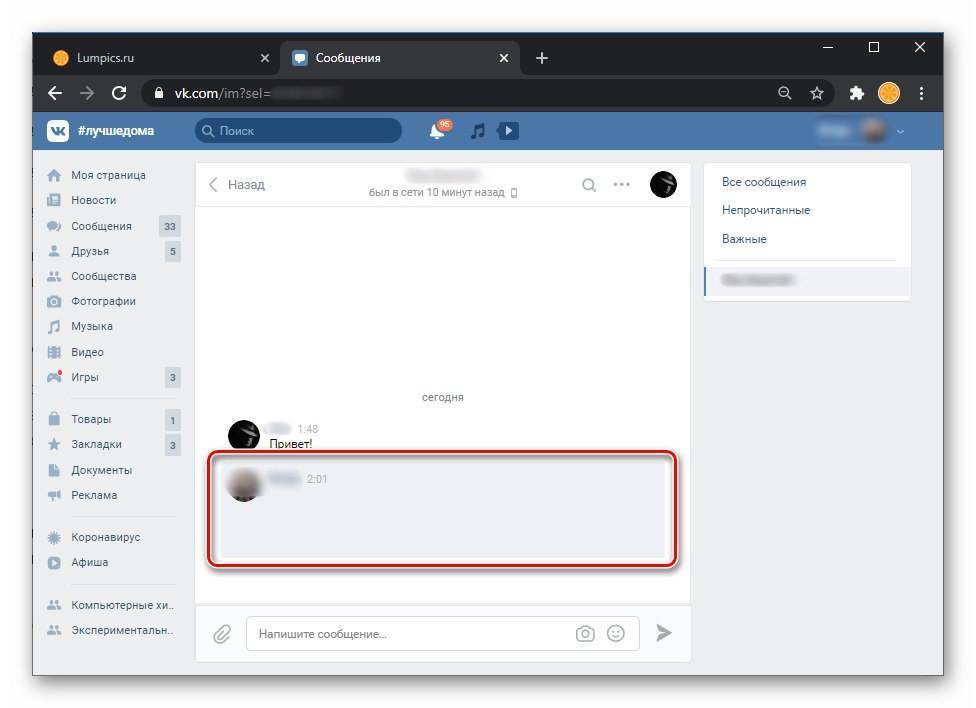The height and width of the screenshot is (708, 976).
Task: Open the notifications bell icon
Action: [438, 131]
